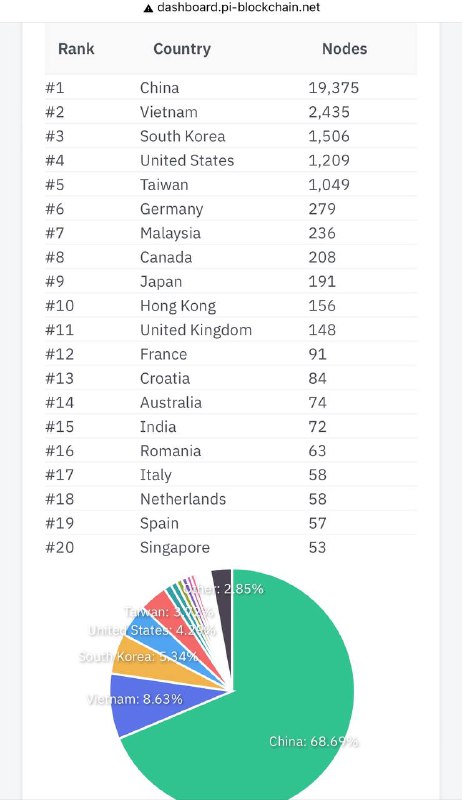Tap the dashboard.pi-blockchain.net URL text
This screenshot has height=800, width=462.
coord(238,8)
